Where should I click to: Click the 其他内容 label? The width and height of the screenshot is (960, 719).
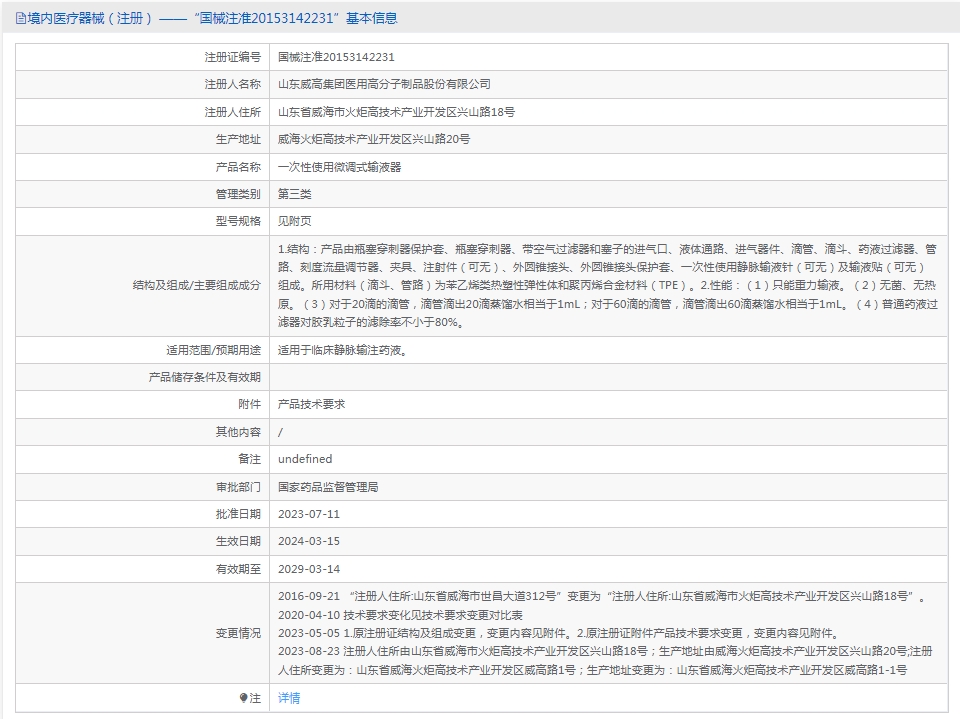238,432
